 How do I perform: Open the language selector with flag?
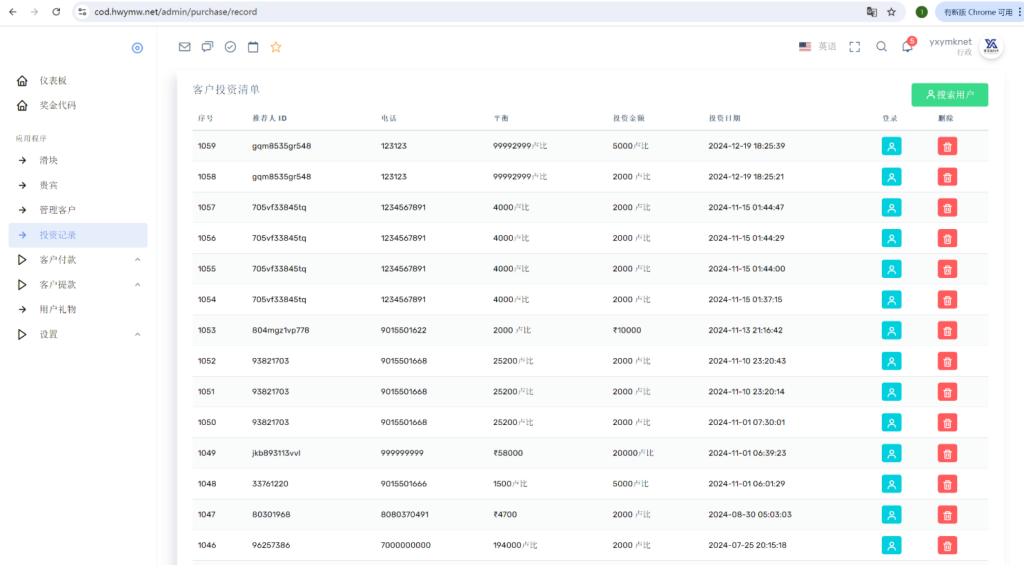[x=817, y=47]
